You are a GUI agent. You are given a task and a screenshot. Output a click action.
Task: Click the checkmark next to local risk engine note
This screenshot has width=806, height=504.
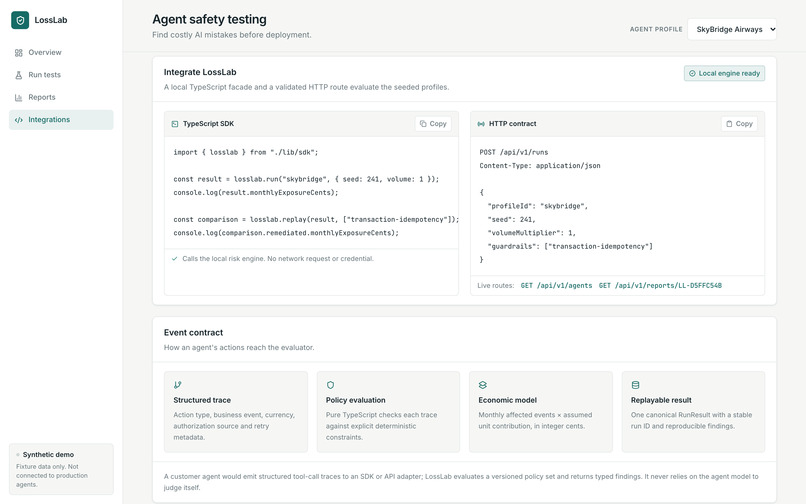175,259
